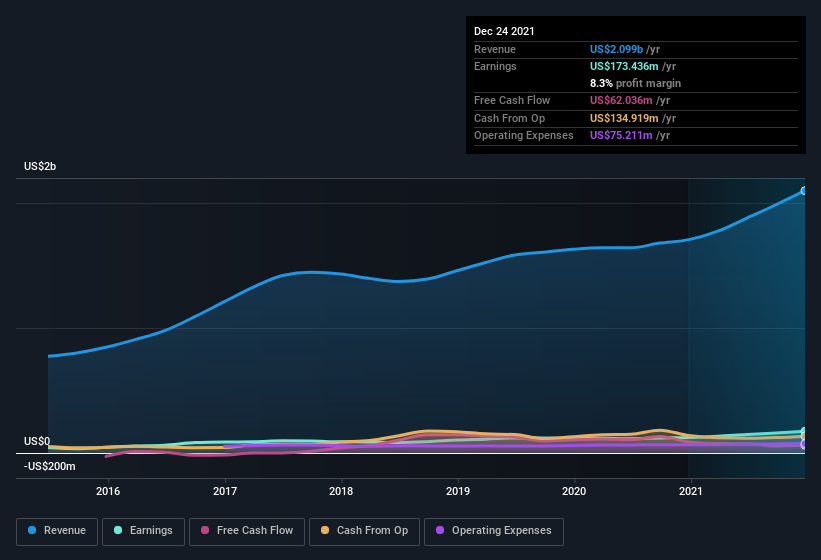Toggle the Revenue series legend button
Image resolution: width=821 pixels, height=560 pixels.
[x=57, y=531]
